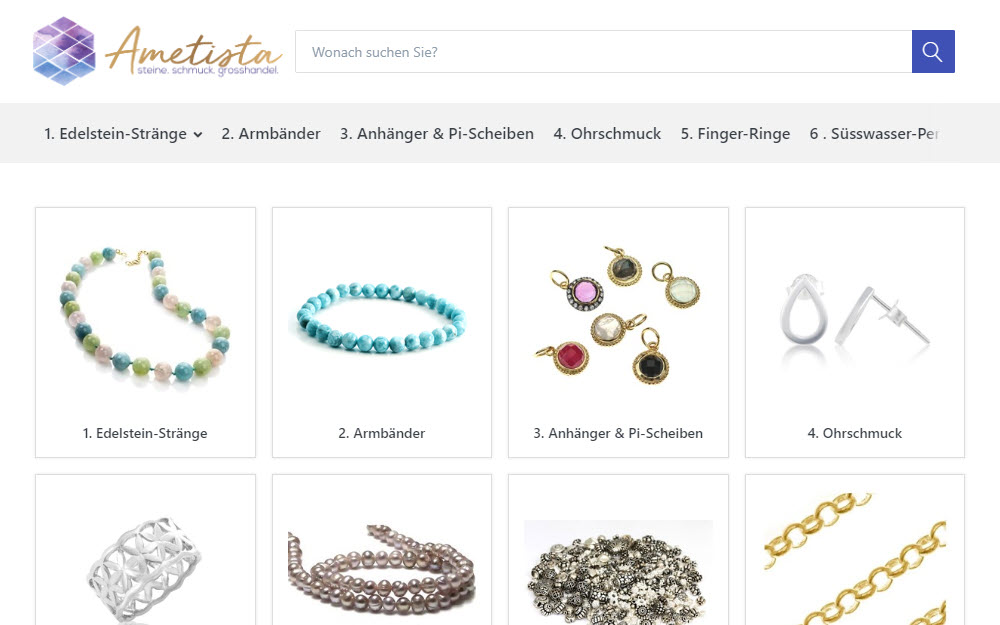Click the silver lattice ring image
This screenshot has width=1000, height=625.
145,570
